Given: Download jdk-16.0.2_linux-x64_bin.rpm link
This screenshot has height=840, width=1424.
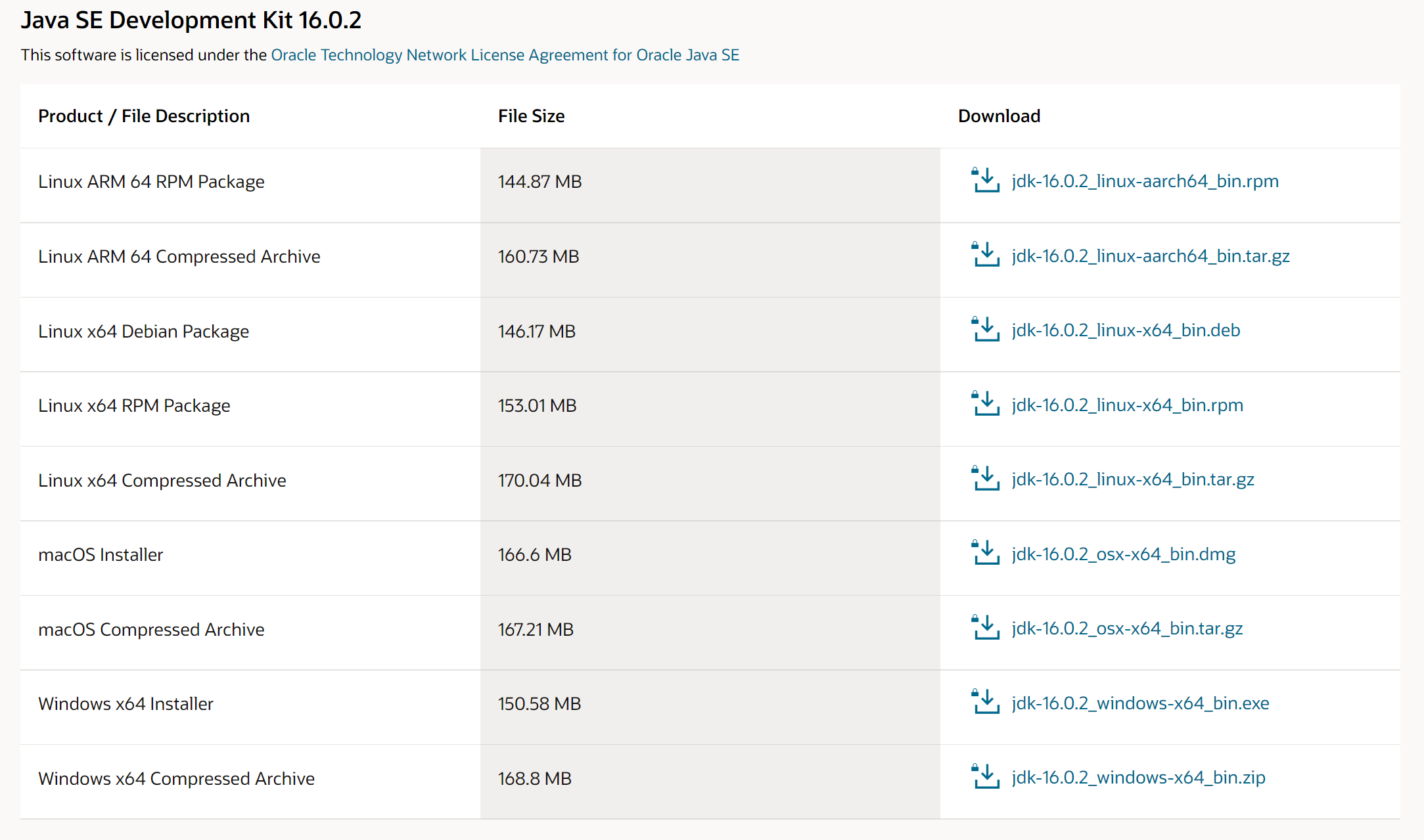Looking at the screenshot, I should click(1127, 405).
